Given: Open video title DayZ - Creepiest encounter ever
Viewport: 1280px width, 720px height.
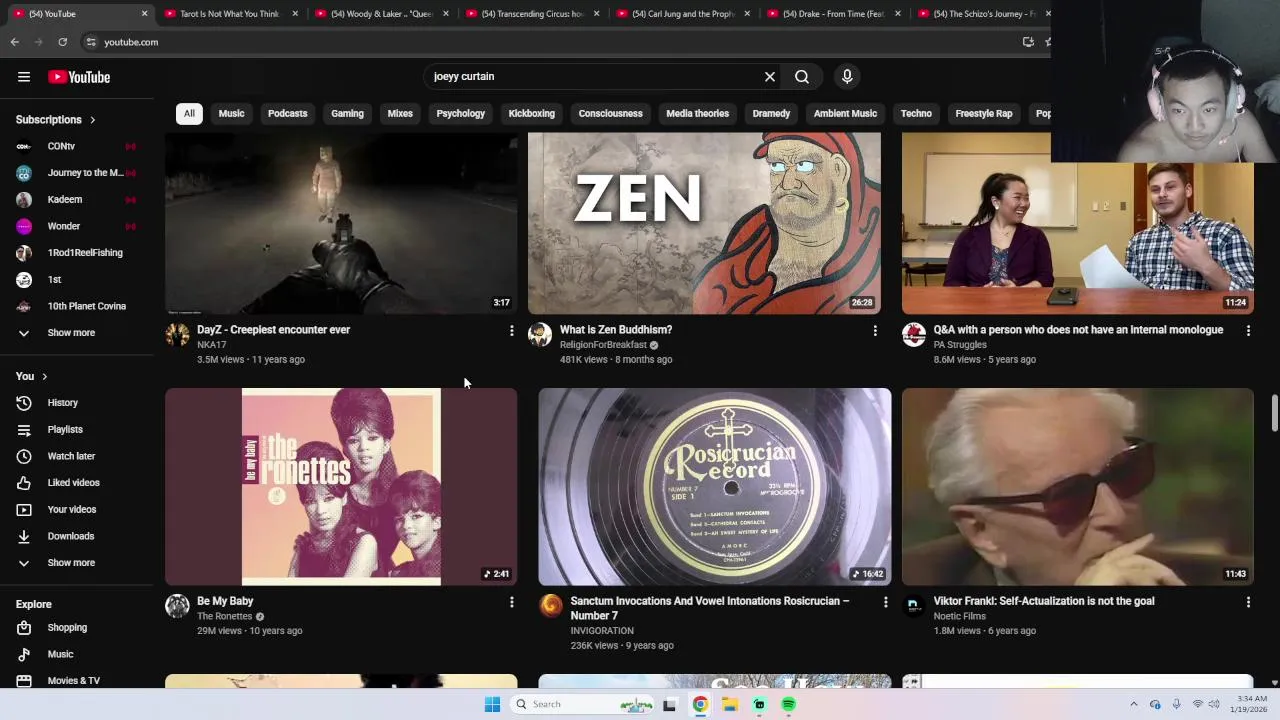Looking at the screenshot, I should click(x=273, y=330).
